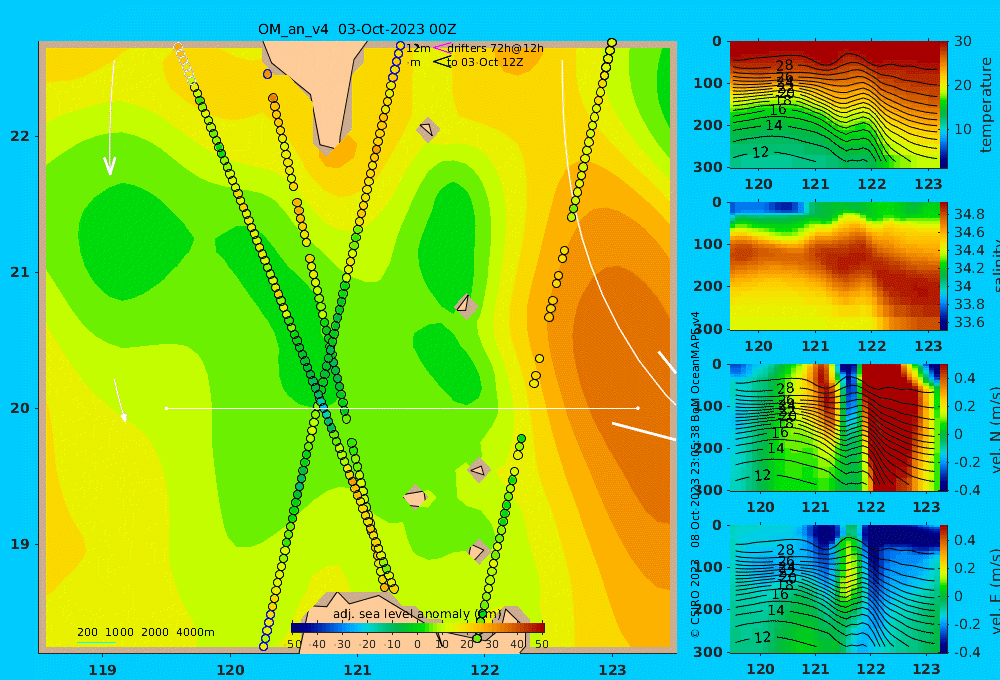Click latitude tick 19 on main map
The image size is (1000, 680).
point(20,544)
